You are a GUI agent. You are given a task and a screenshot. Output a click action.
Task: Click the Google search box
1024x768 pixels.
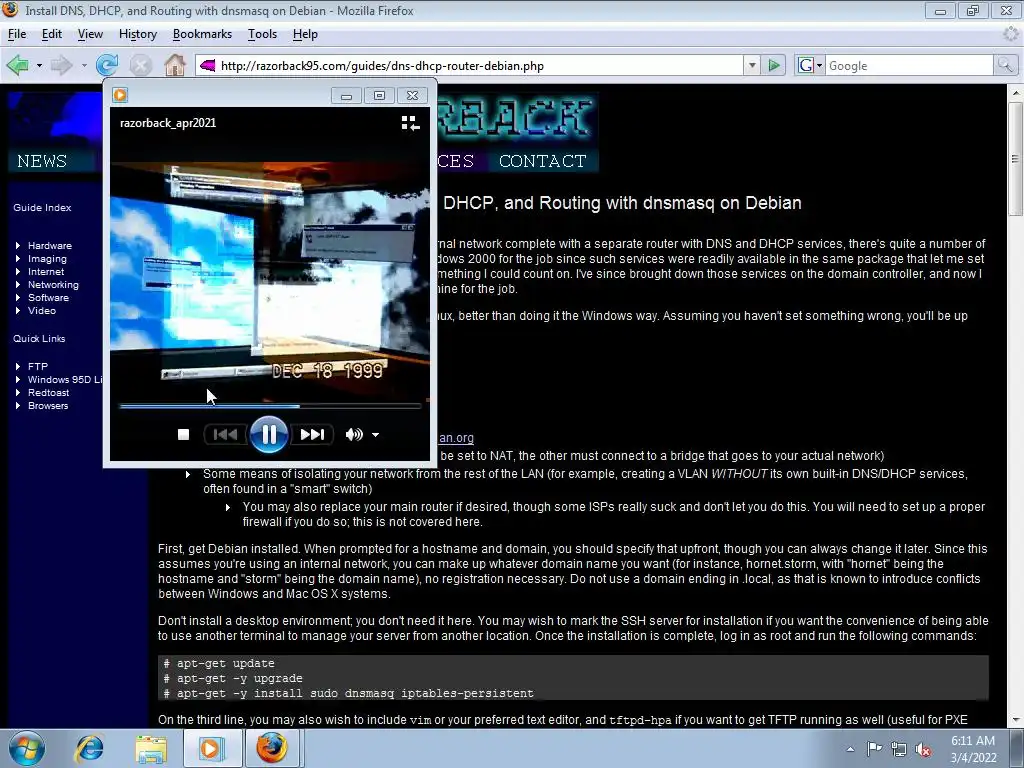coord(910,65)
